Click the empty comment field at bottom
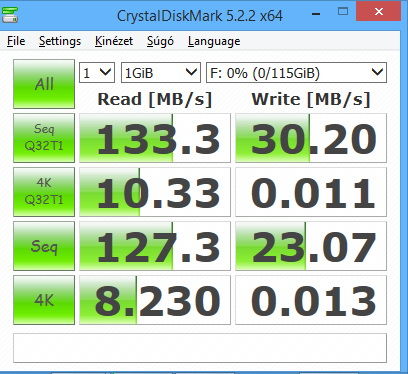 point(200,348)
